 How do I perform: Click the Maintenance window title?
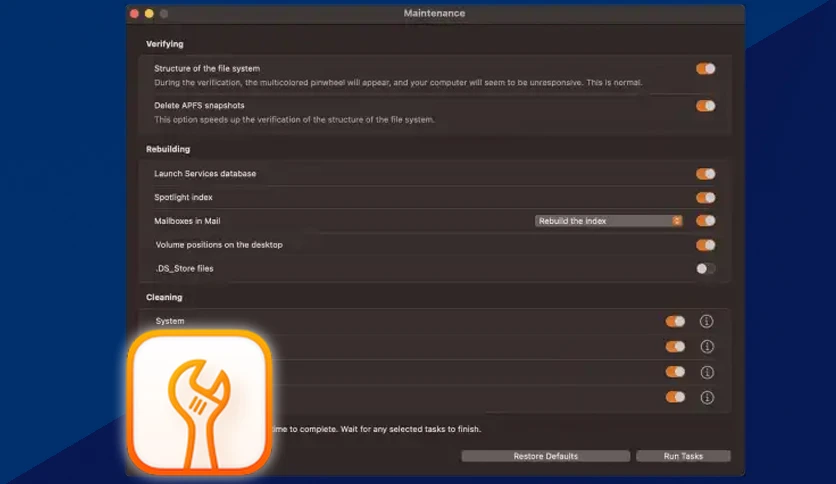point(434,13)
